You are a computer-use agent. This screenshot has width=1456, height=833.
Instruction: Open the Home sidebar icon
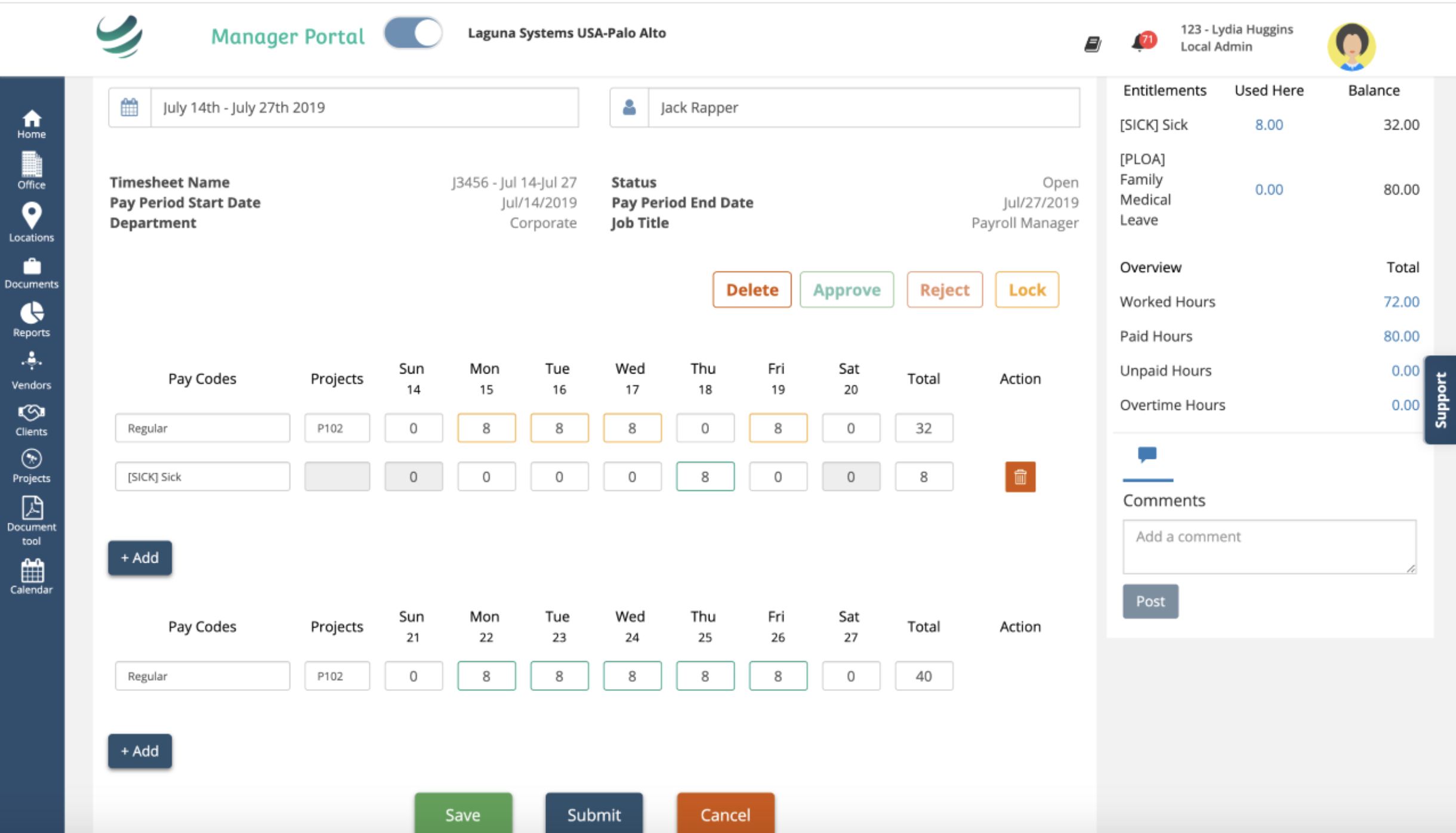point(31,124)
